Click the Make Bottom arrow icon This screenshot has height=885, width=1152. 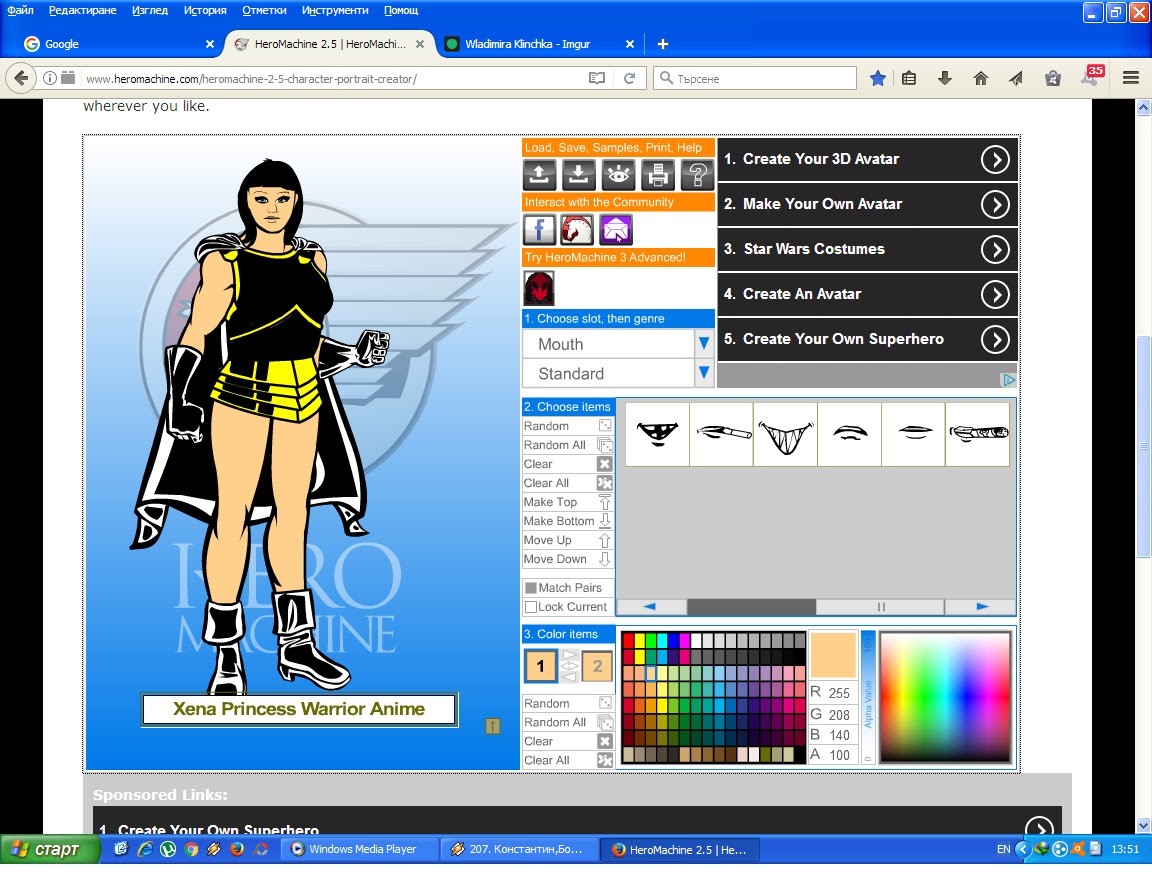(605, 521)
